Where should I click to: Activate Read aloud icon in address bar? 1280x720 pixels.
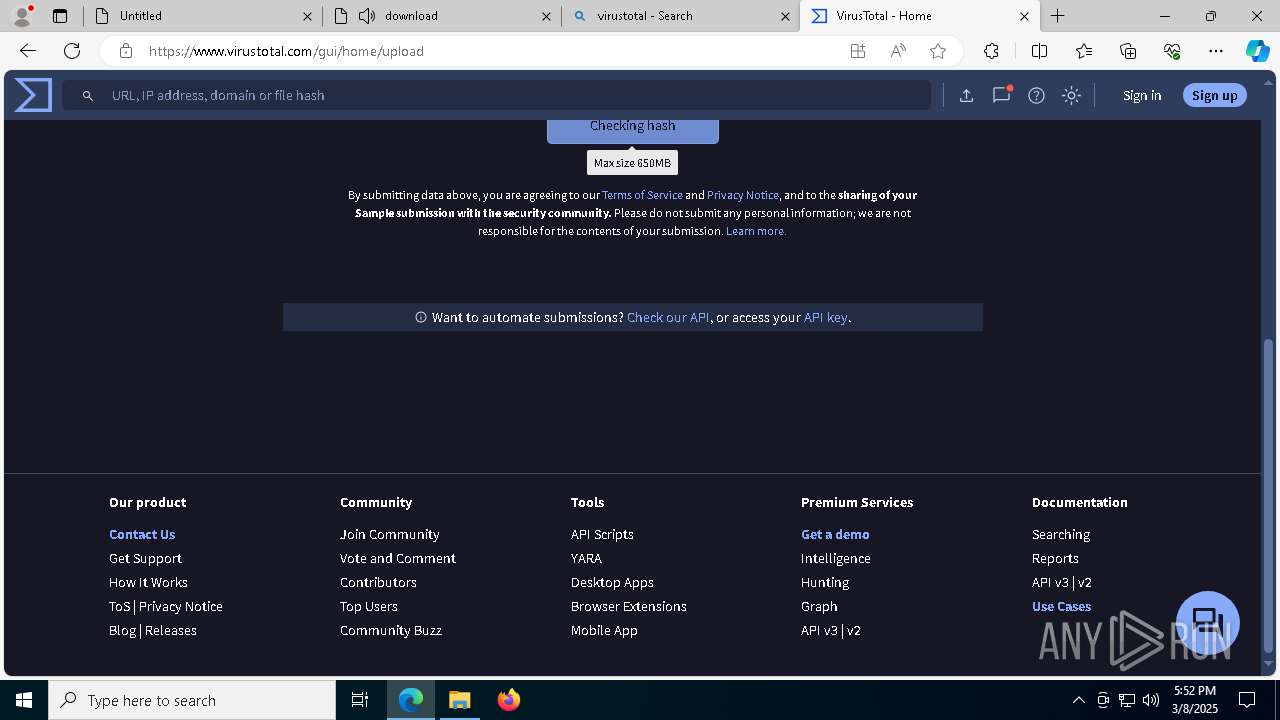tap(898, 51)
